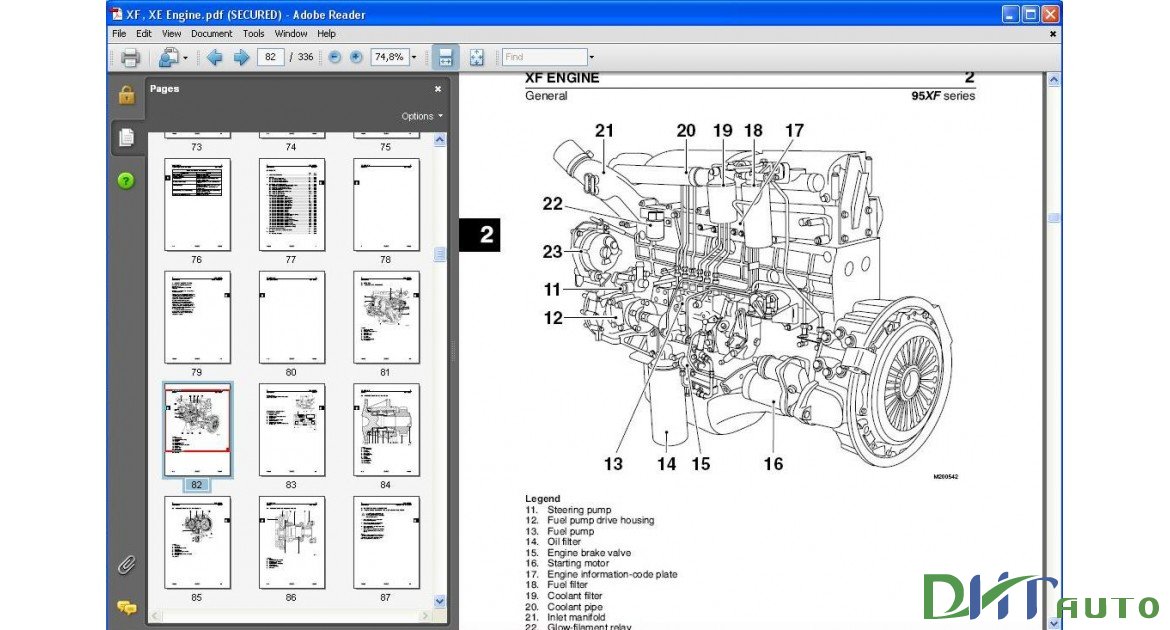
Task: Click thumbnails panel scroll up arrow
Action: coord(439,140)
